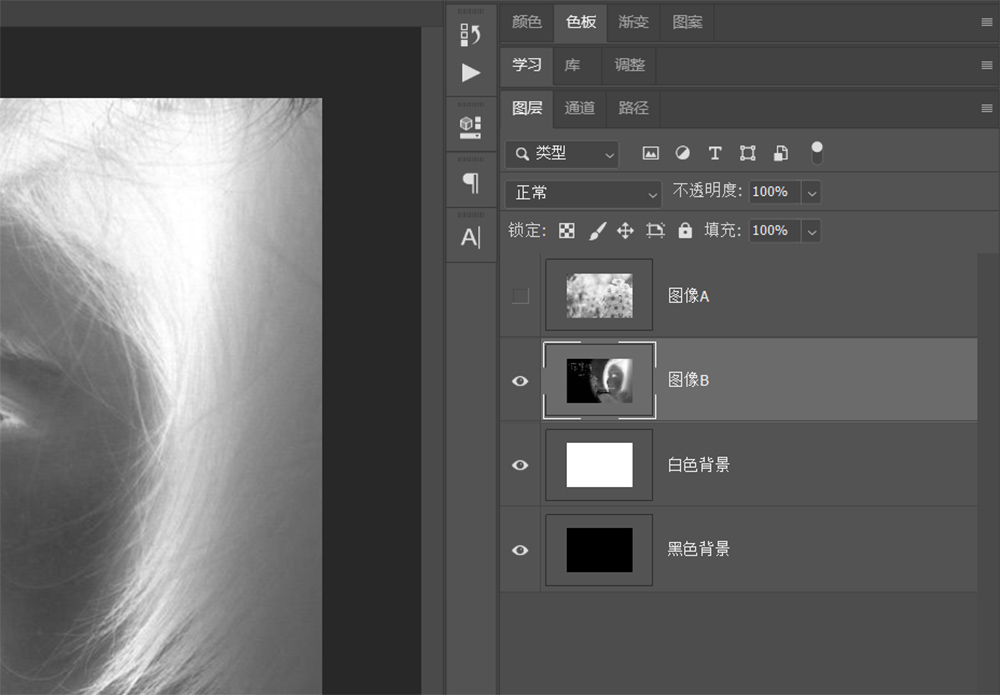The width and height of the screenshot is (1000, 695).
Task: Hide the 黑色背景 layer
Action: (519, 549)
